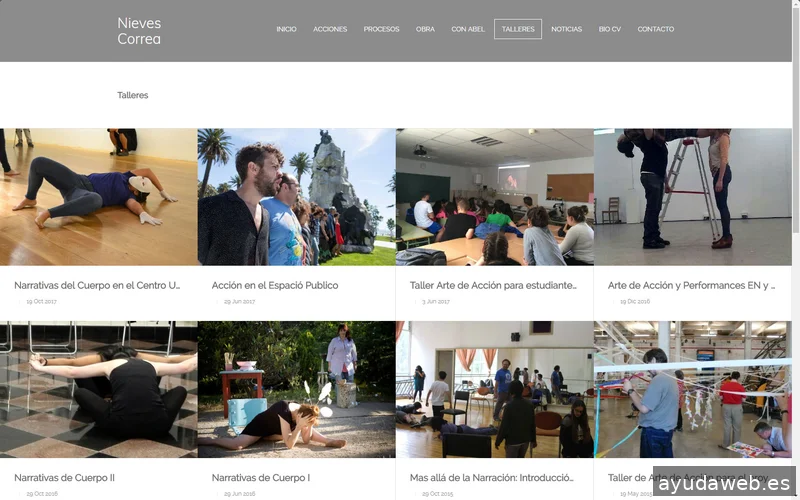Open Taller Arte de Acción para estudiantes title
800x500 pixels.
[x=493, y=285]
